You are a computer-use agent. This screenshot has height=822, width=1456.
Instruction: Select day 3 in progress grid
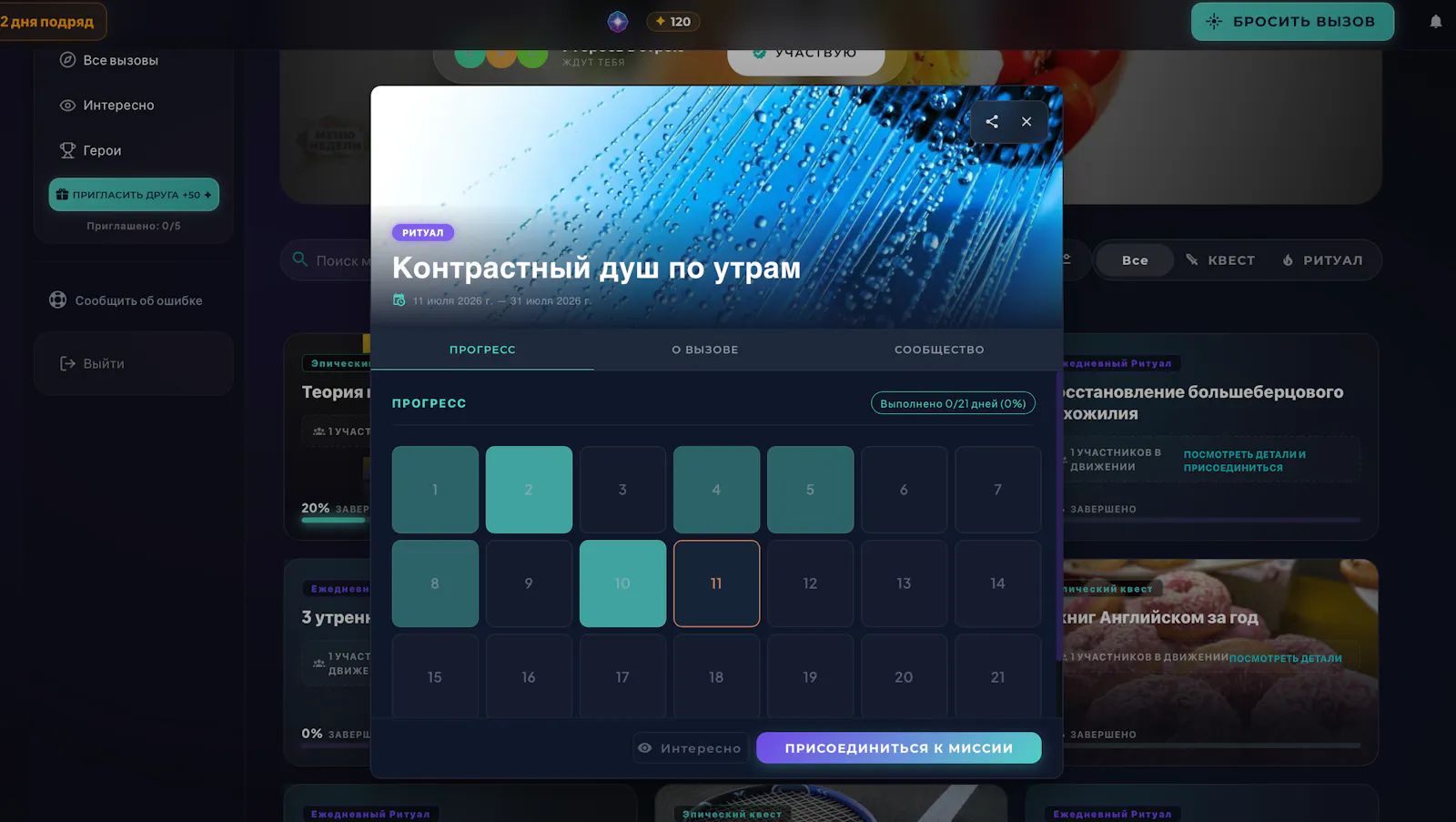622,490
